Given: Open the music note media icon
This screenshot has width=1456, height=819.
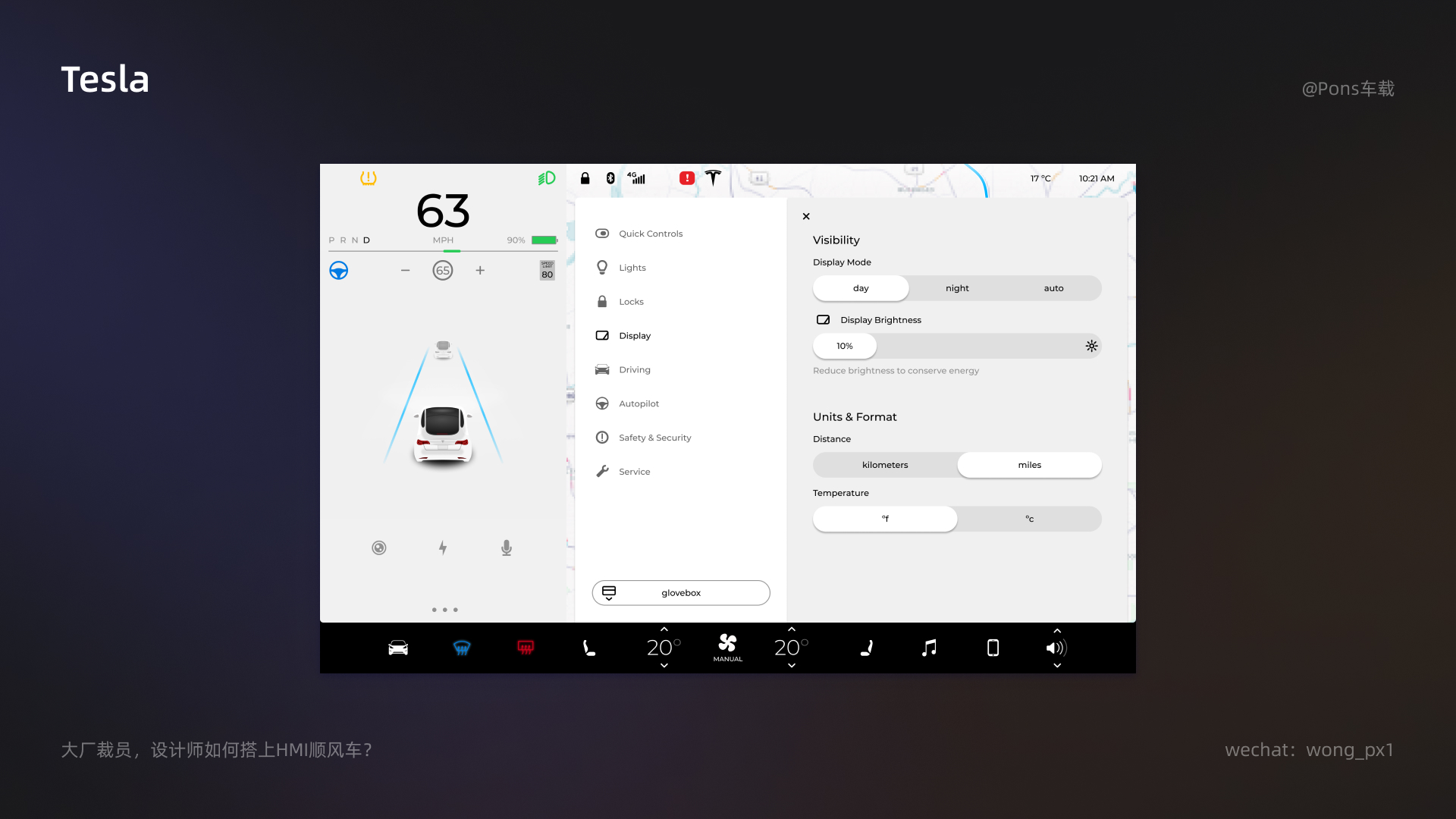Looking at the screenshot, I should [x=929, y=648].
